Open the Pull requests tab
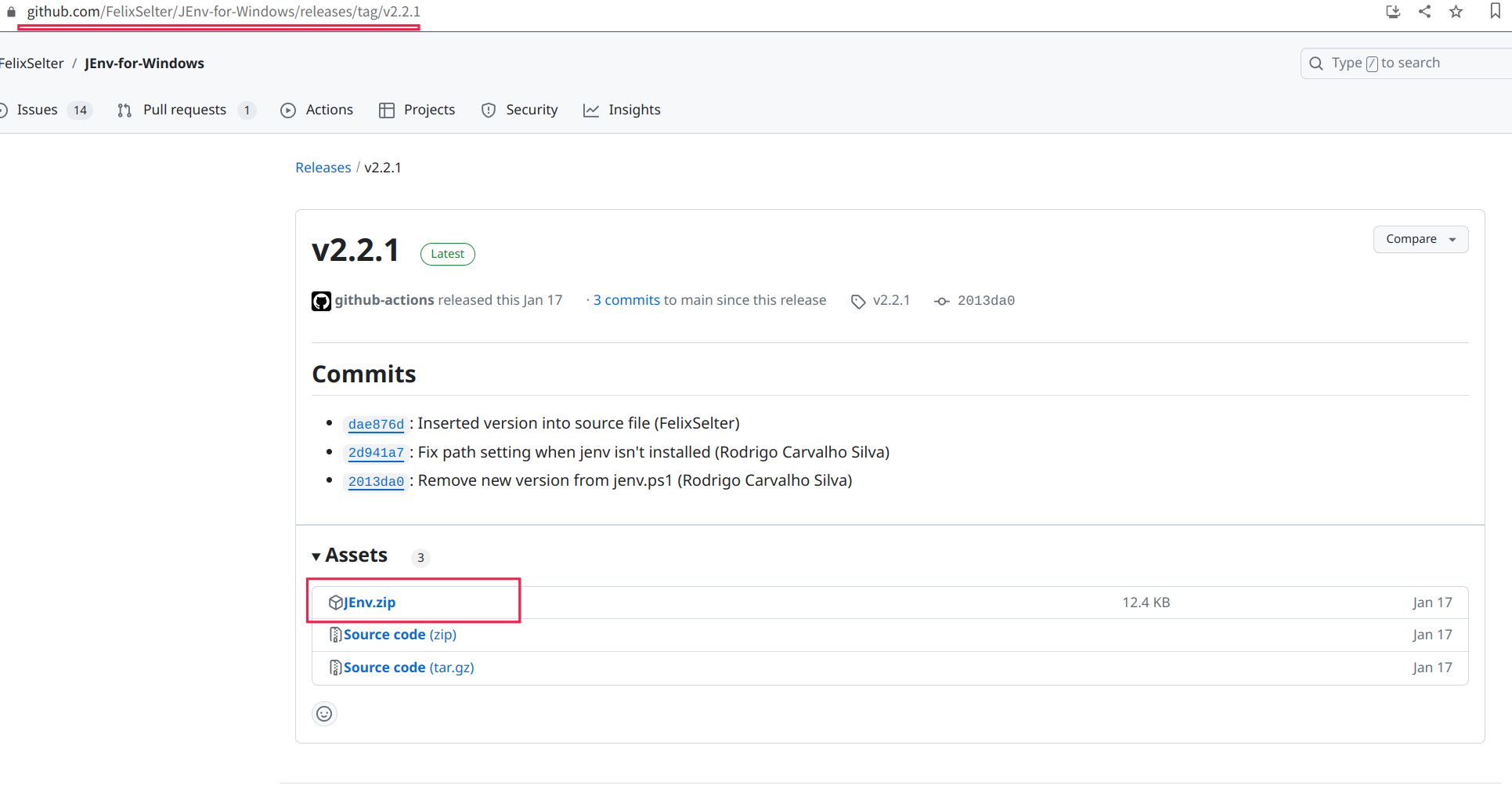This screenshot has width=1512, height=807. click(186, 110)
